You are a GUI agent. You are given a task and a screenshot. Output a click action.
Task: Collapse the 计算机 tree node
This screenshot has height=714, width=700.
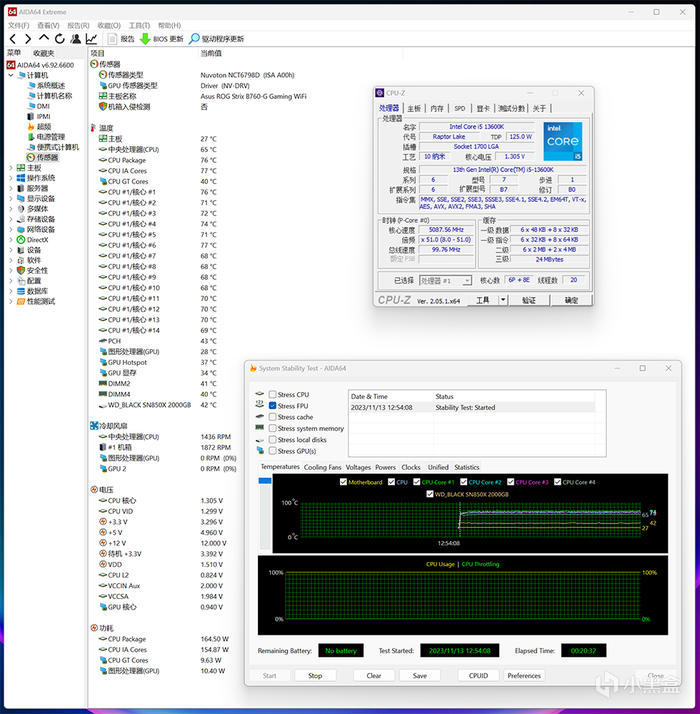coord(11,75)
